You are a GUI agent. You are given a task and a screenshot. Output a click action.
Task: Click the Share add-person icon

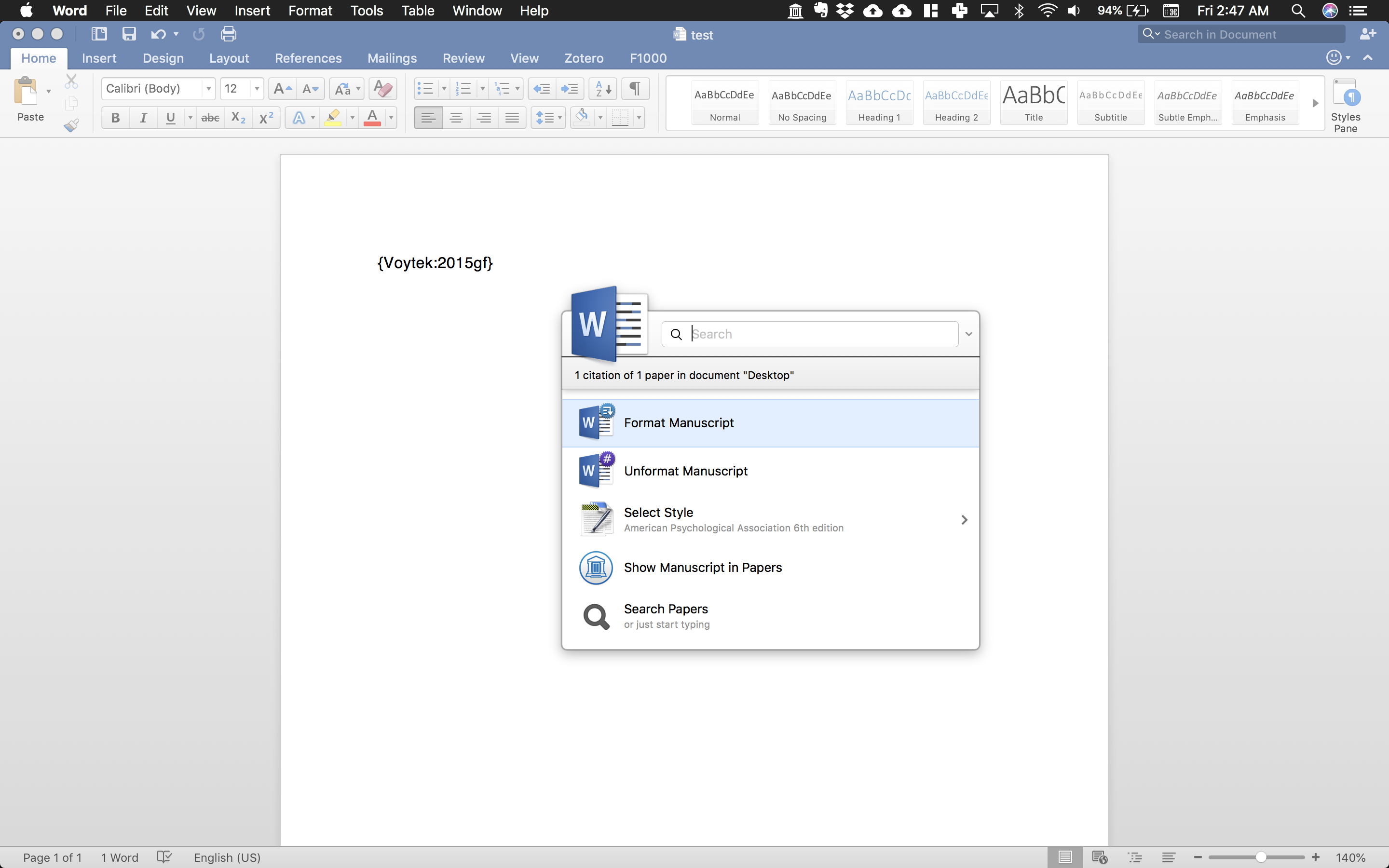[1368, 34]
